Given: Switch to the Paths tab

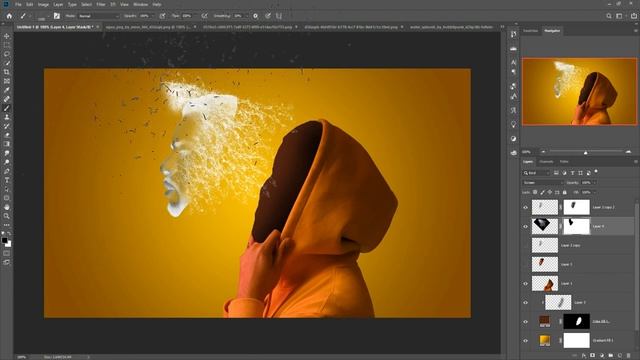Looking at the screenshot, I should (564, 162).
